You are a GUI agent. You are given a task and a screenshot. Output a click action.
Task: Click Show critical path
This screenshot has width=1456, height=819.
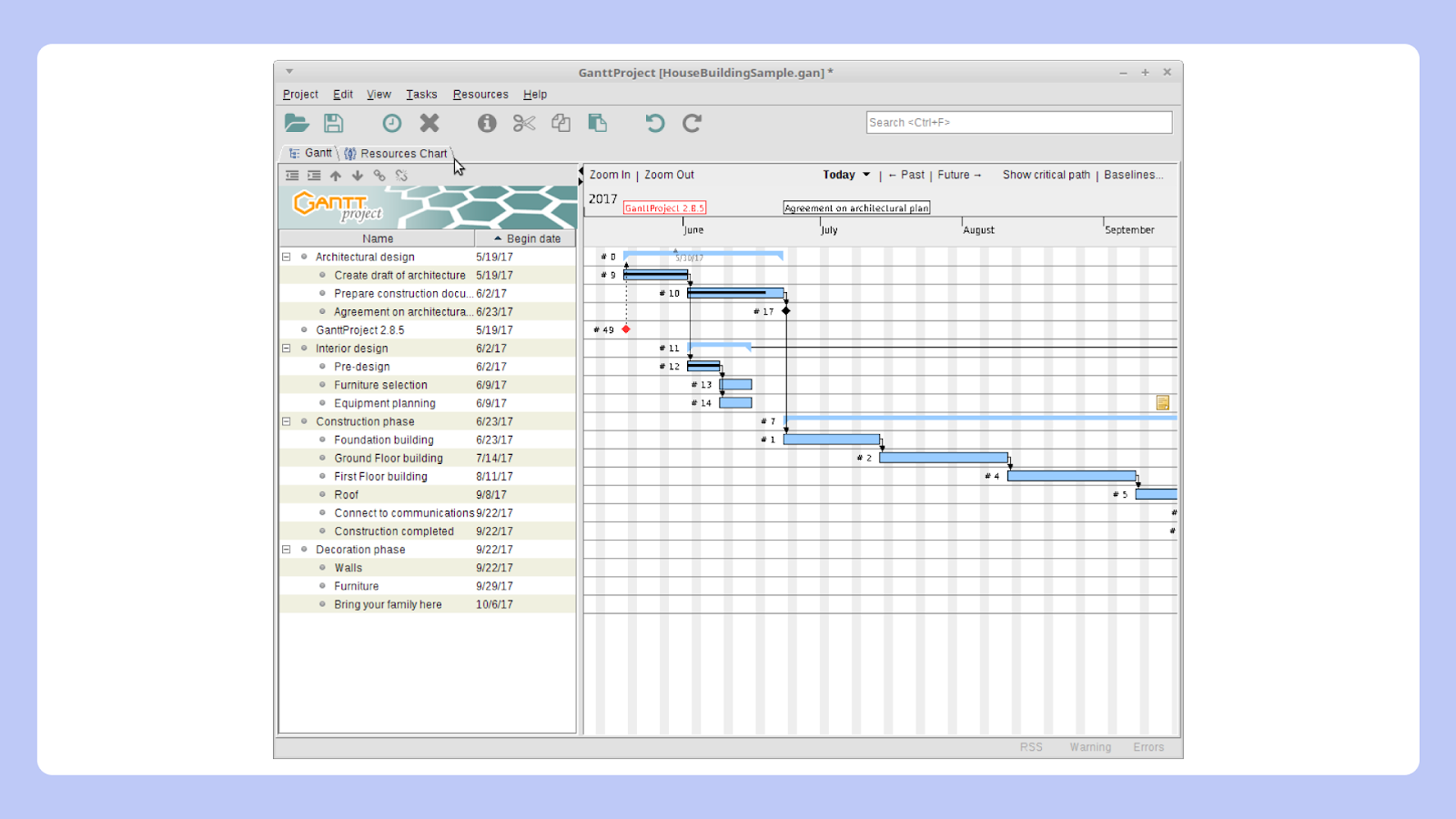click(1046, 175)
